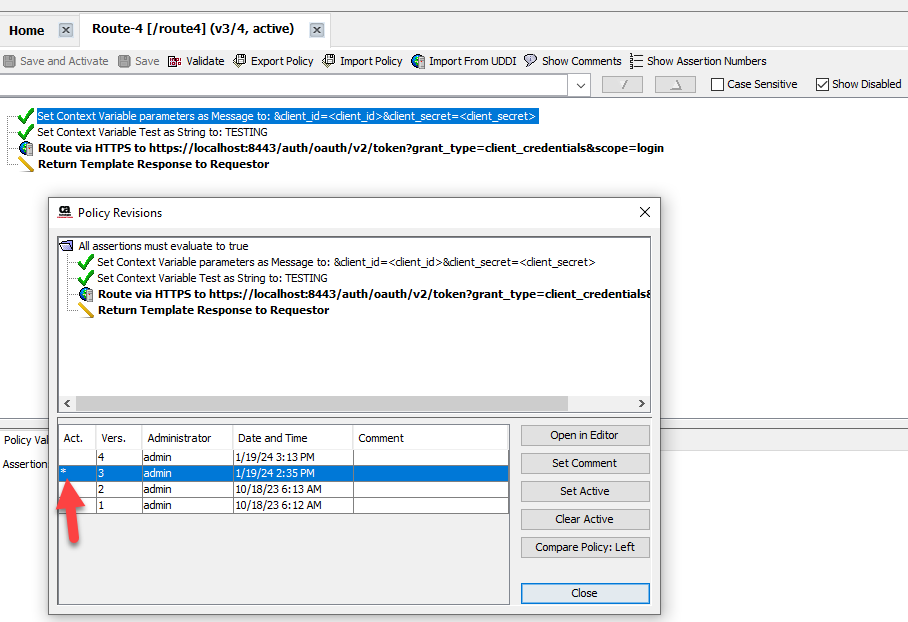Image resolution: width=908 pixels, height=622 pixels.
Task: Click the horizontal scrollbar in the revision preview
Action: click(320, 403)
